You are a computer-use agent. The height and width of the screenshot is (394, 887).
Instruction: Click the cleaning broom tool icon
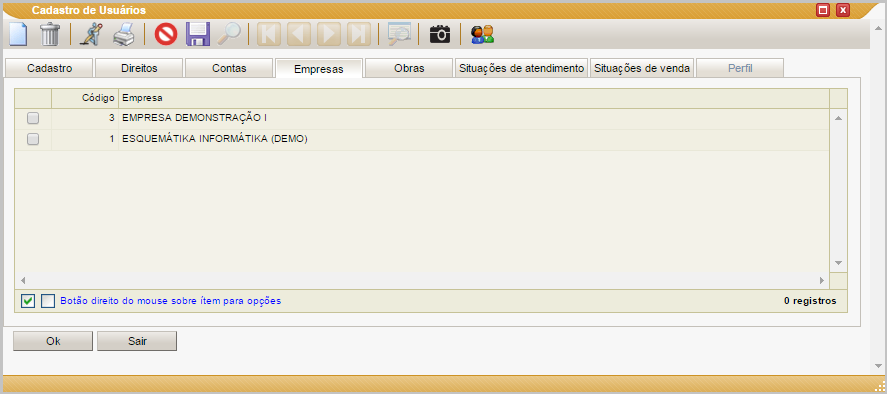tap(88, 35)
